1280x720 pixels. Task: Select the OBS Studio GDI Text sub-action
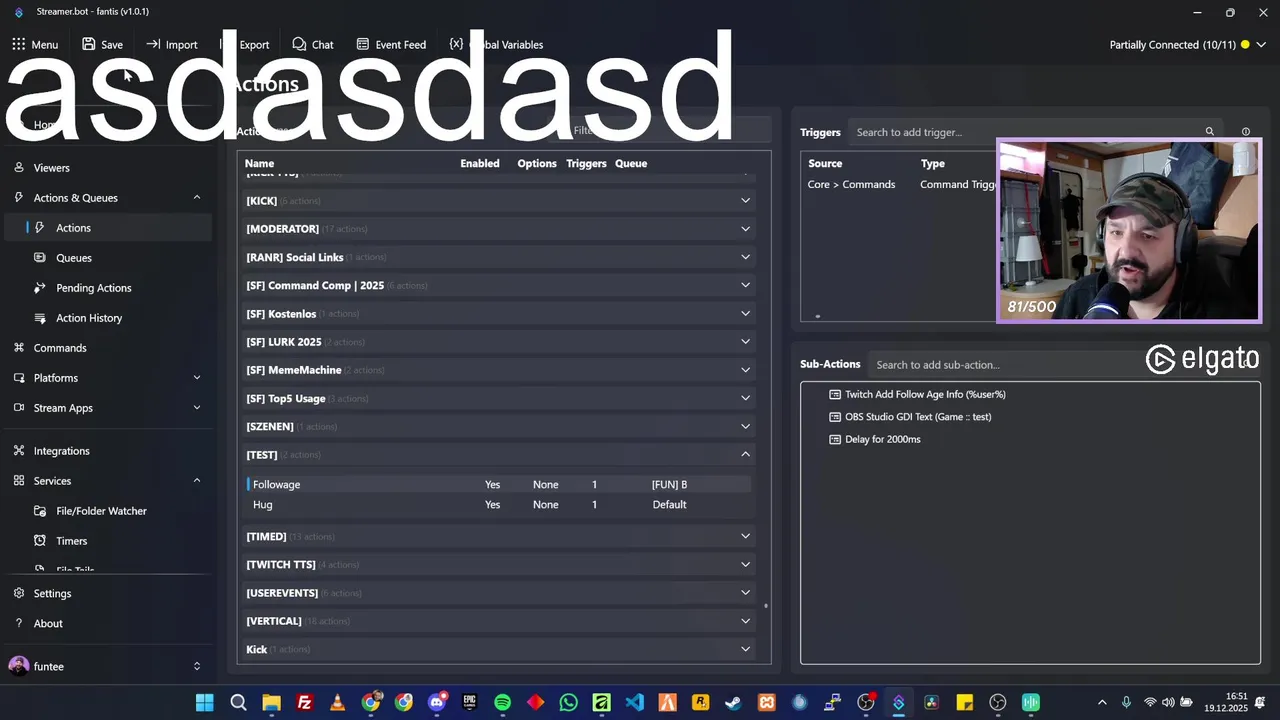tap(918, 417)
